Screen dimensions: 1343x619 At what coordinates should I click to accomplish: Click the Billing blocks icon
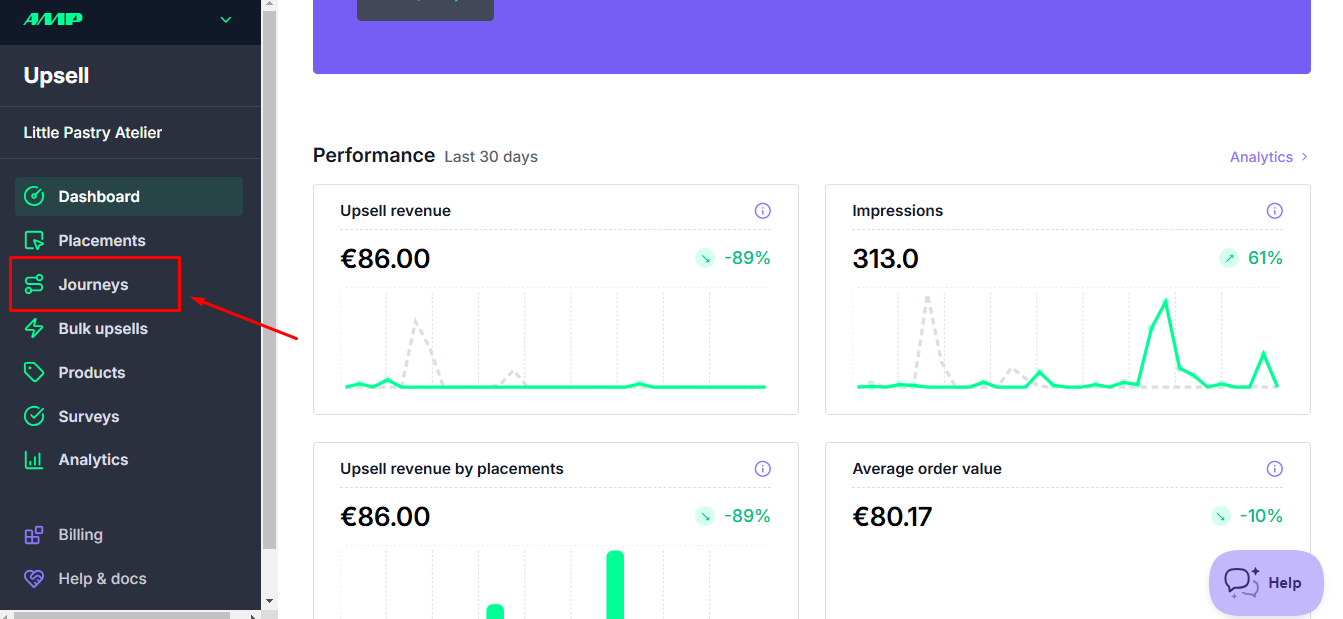(34, 535)
